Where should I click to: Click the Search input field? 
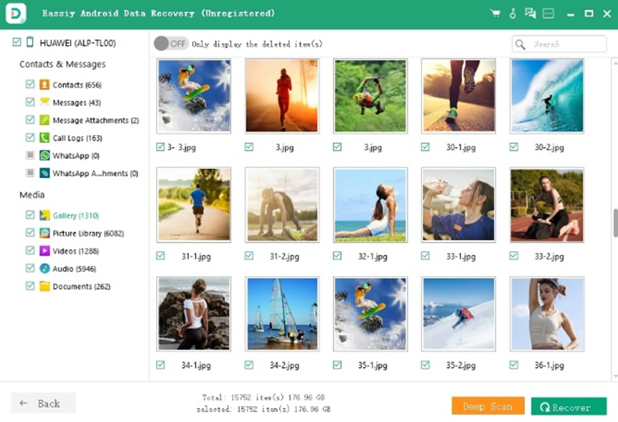point(567,44)
